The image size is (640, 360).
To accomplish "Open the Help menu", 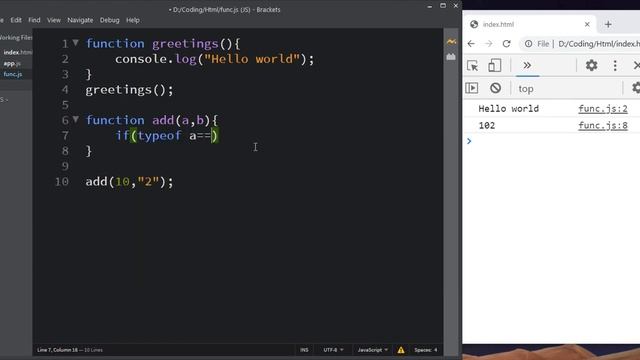I will [133, 20].
